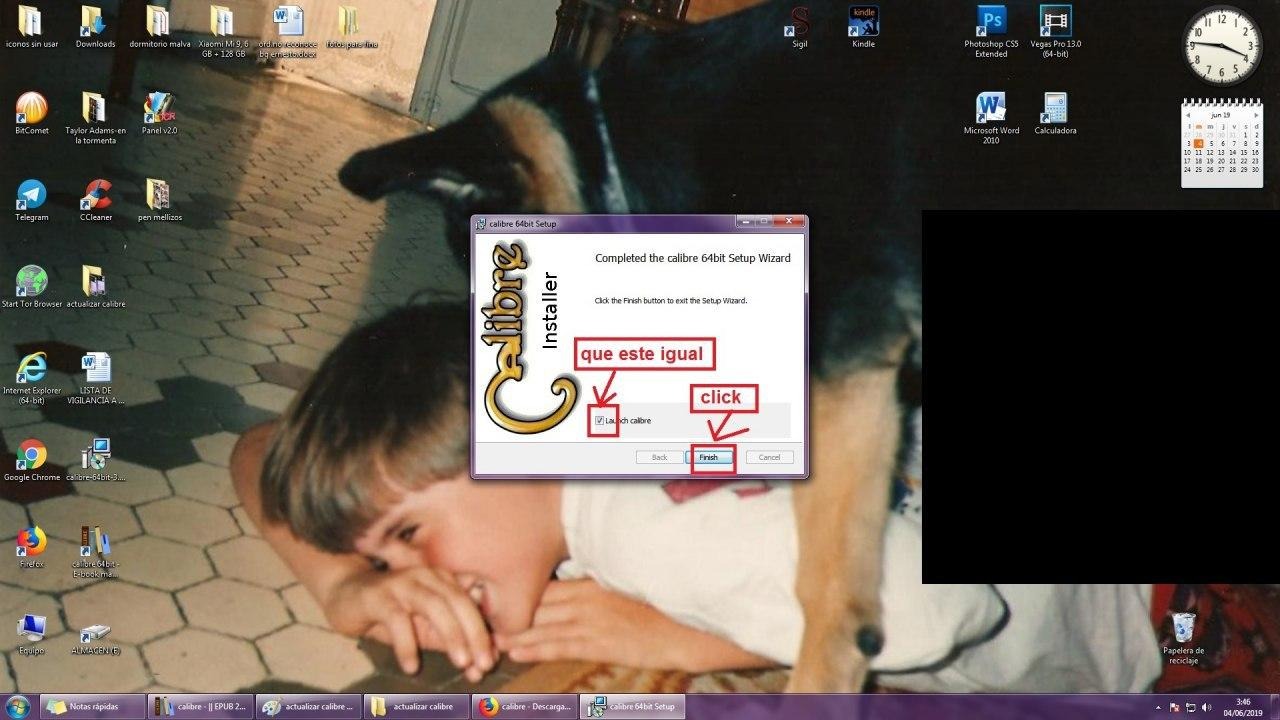Click the taskbar clock showing 3:46

coord(1243,707)
